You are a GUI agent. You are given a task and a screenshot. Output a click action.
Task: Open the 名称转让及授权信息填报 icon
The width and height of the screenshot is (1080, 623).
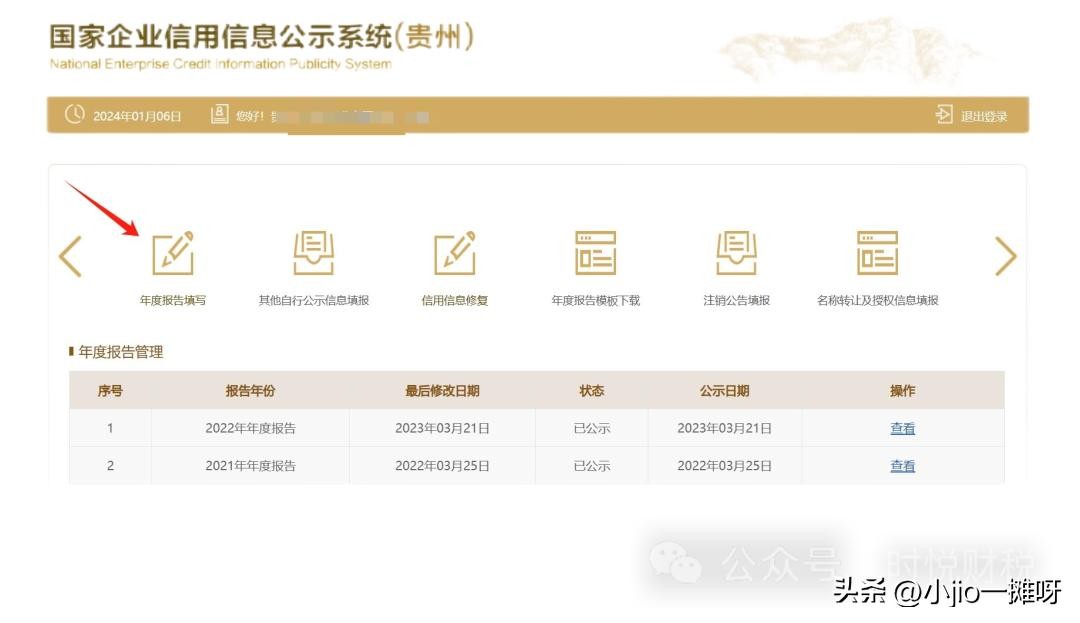[877, 253]
